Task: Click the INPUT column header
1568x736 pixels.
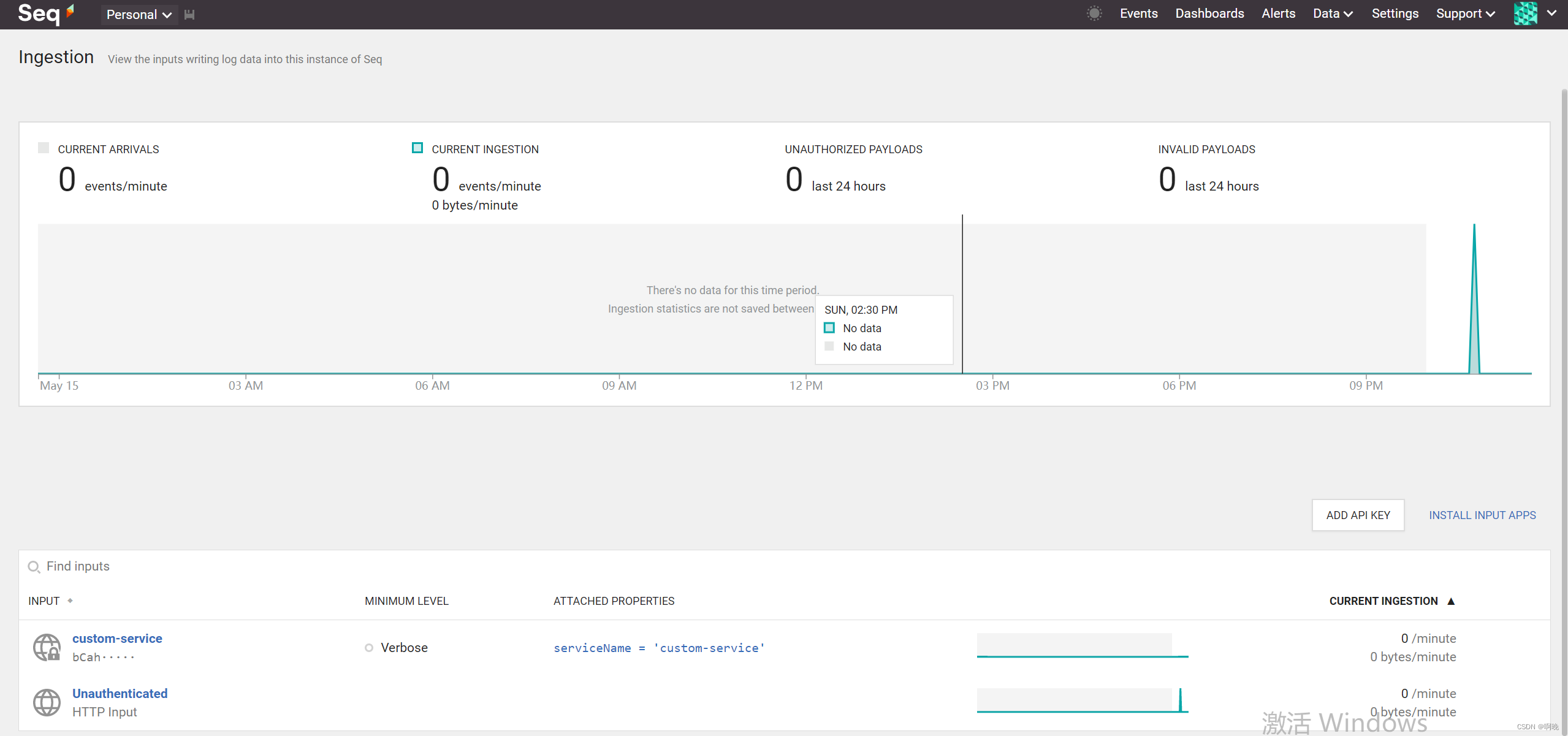Action: tap(44, 601)
